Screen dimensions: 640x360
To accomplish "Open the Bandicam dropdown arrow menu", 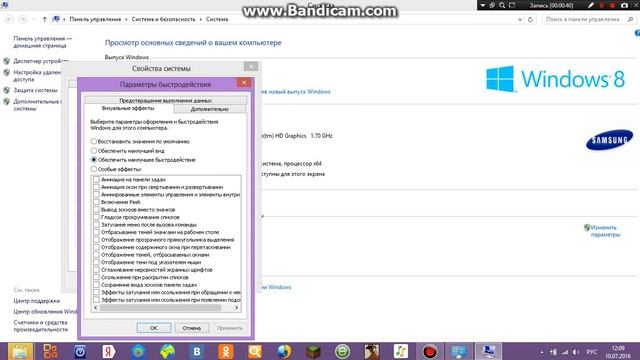I will click(483, 5).
